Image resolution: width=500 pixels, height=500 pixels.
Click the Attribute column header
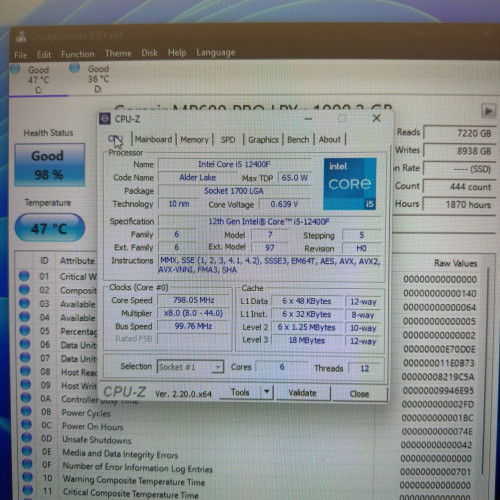click(x=77, y=261)
